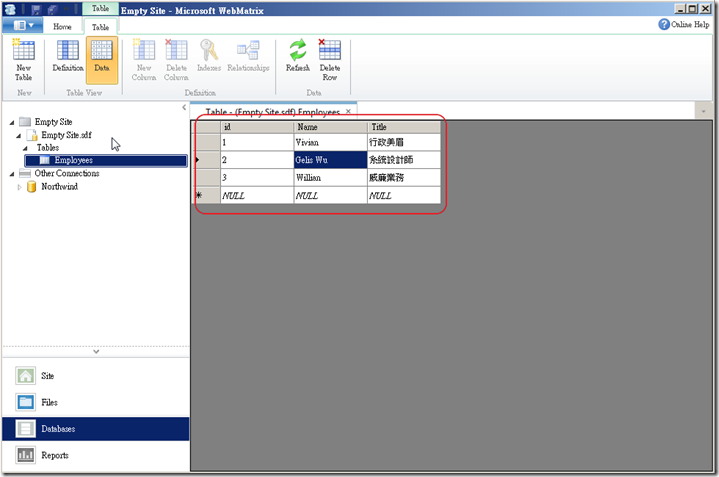This screenshot has height=477, width=719.
Task: Switch to the Home ribbon tab
Action: (62, 27)
